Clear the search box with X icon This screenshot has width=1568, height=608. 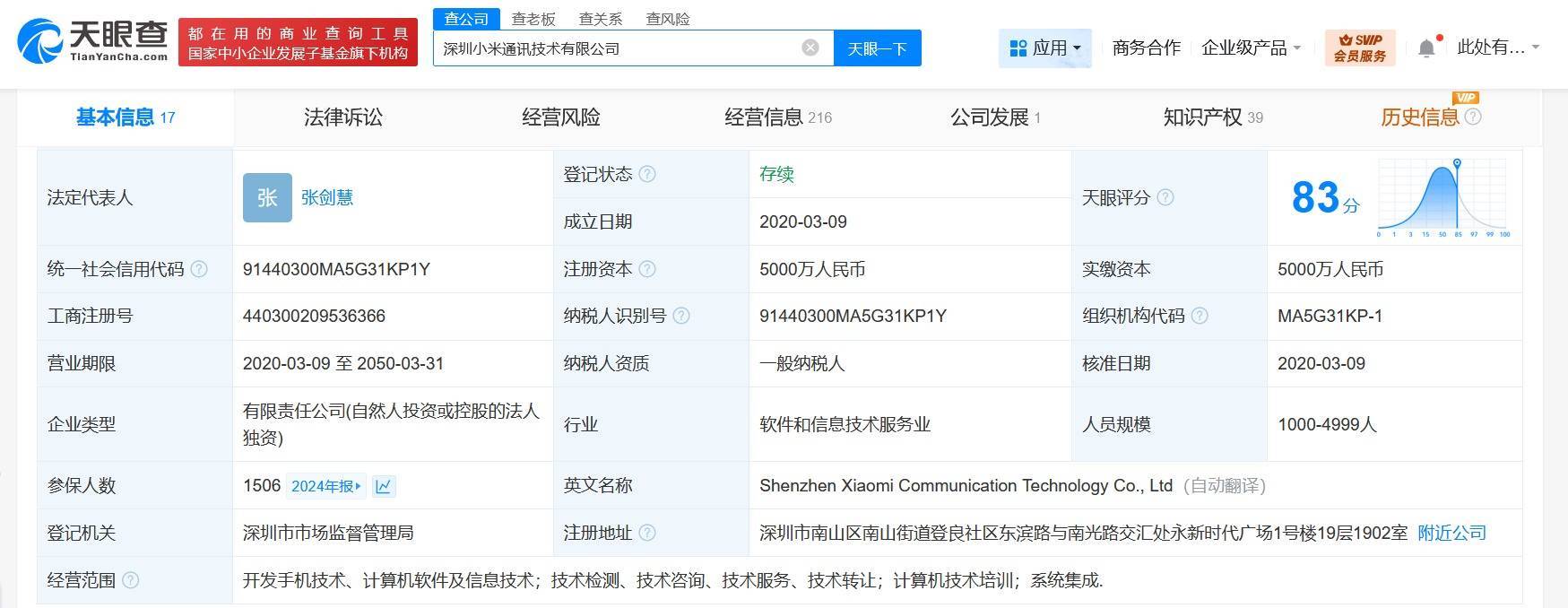[810, 48]
